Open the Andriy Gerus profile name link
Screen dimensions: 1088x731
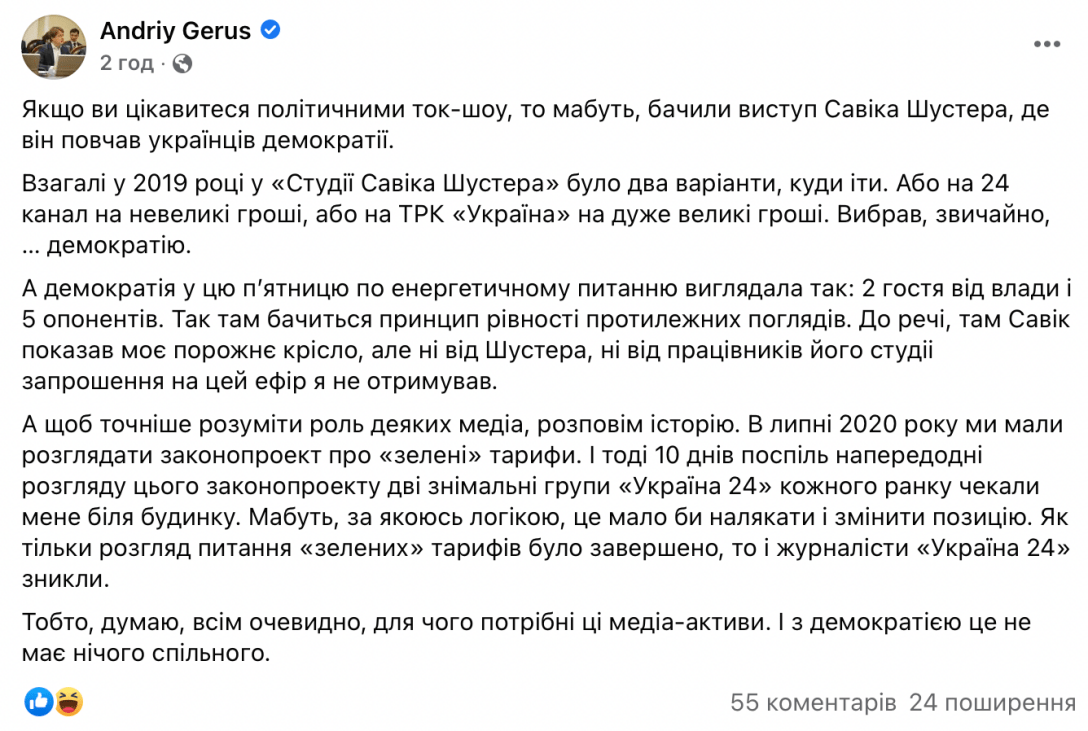click(x=175, y=31)
